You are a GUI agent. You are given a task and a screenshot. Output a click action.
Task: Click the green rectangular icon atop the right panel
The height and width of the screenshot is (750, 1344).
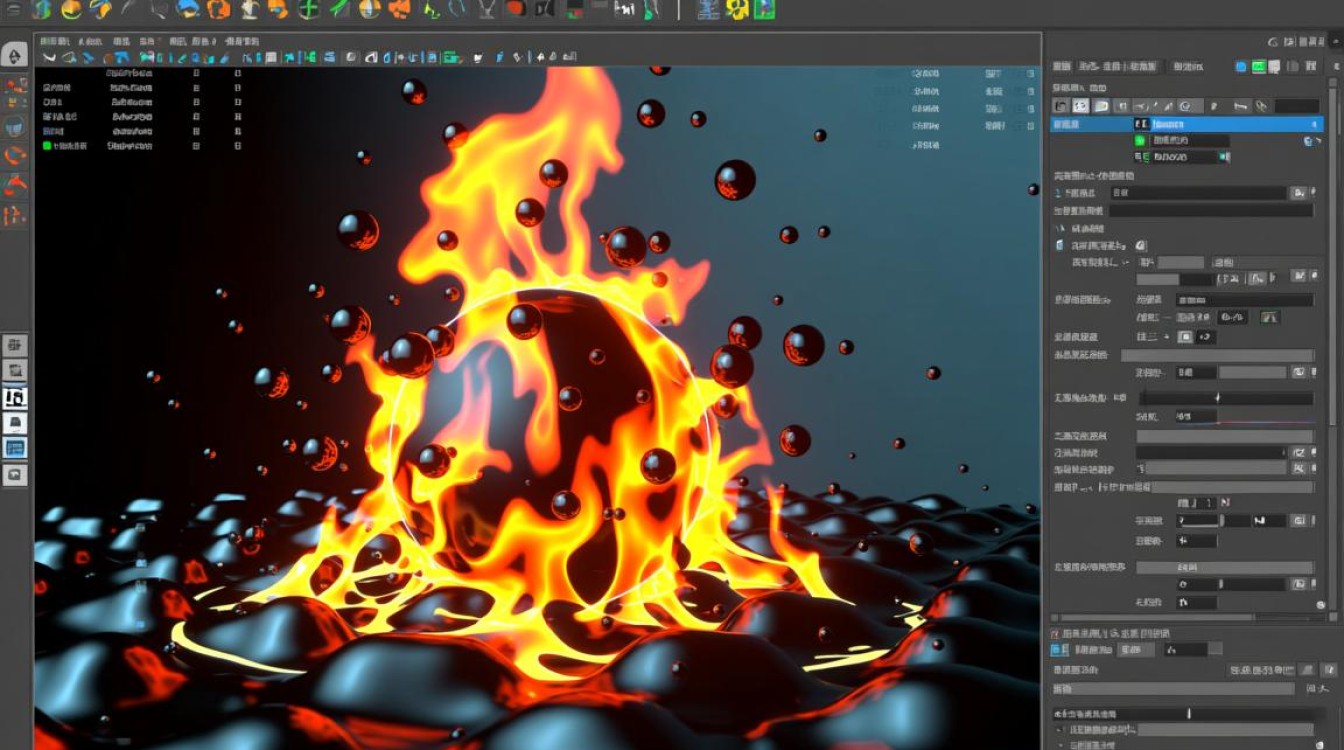[1259, 66]
